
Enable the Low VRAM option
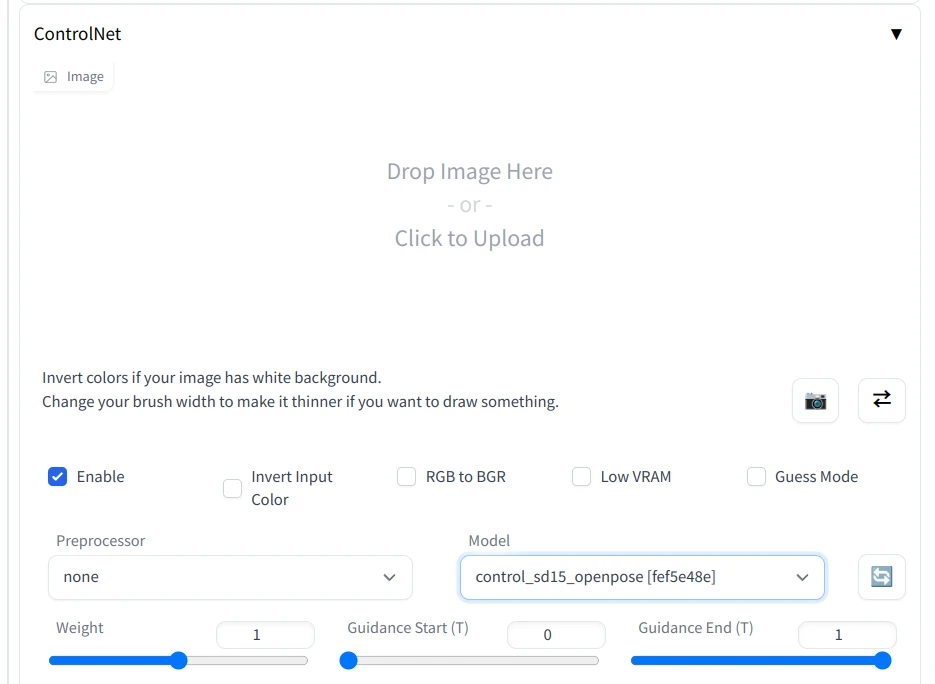tap(581, 477)
